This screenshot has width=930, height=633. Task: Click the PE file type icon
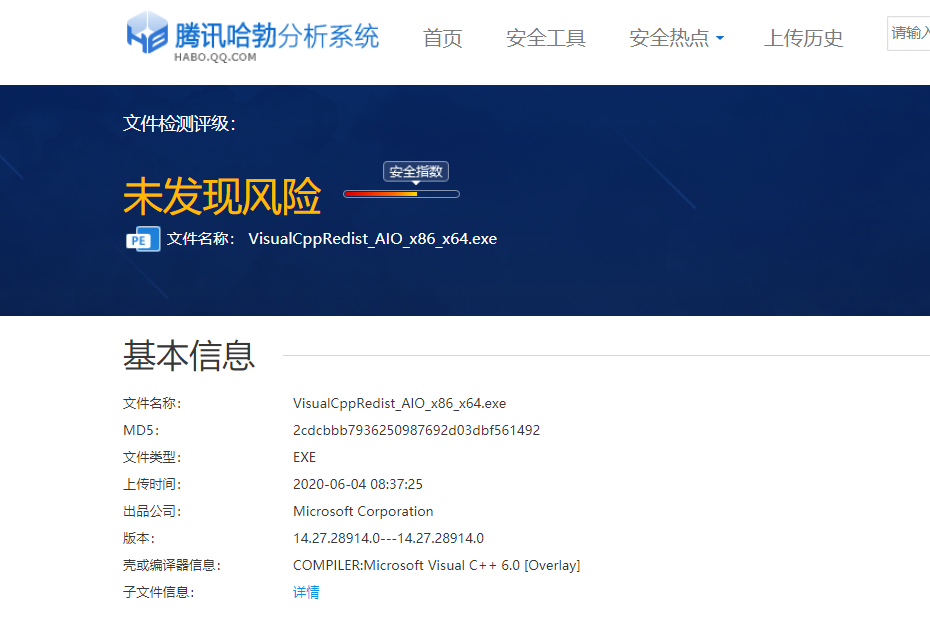[x=143, y=239]
